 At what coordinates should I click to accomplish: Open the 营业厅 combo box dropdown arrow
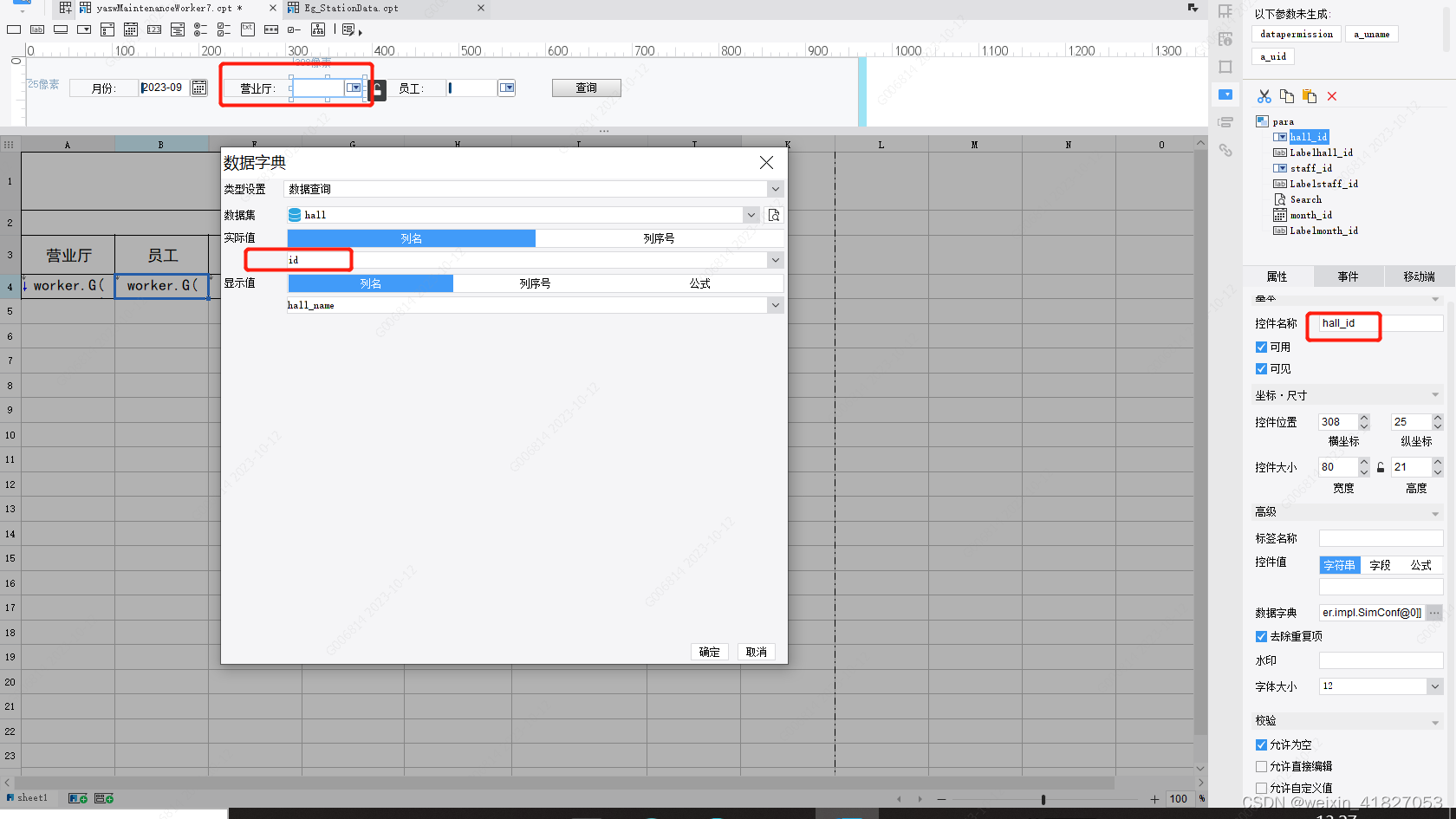354,88
